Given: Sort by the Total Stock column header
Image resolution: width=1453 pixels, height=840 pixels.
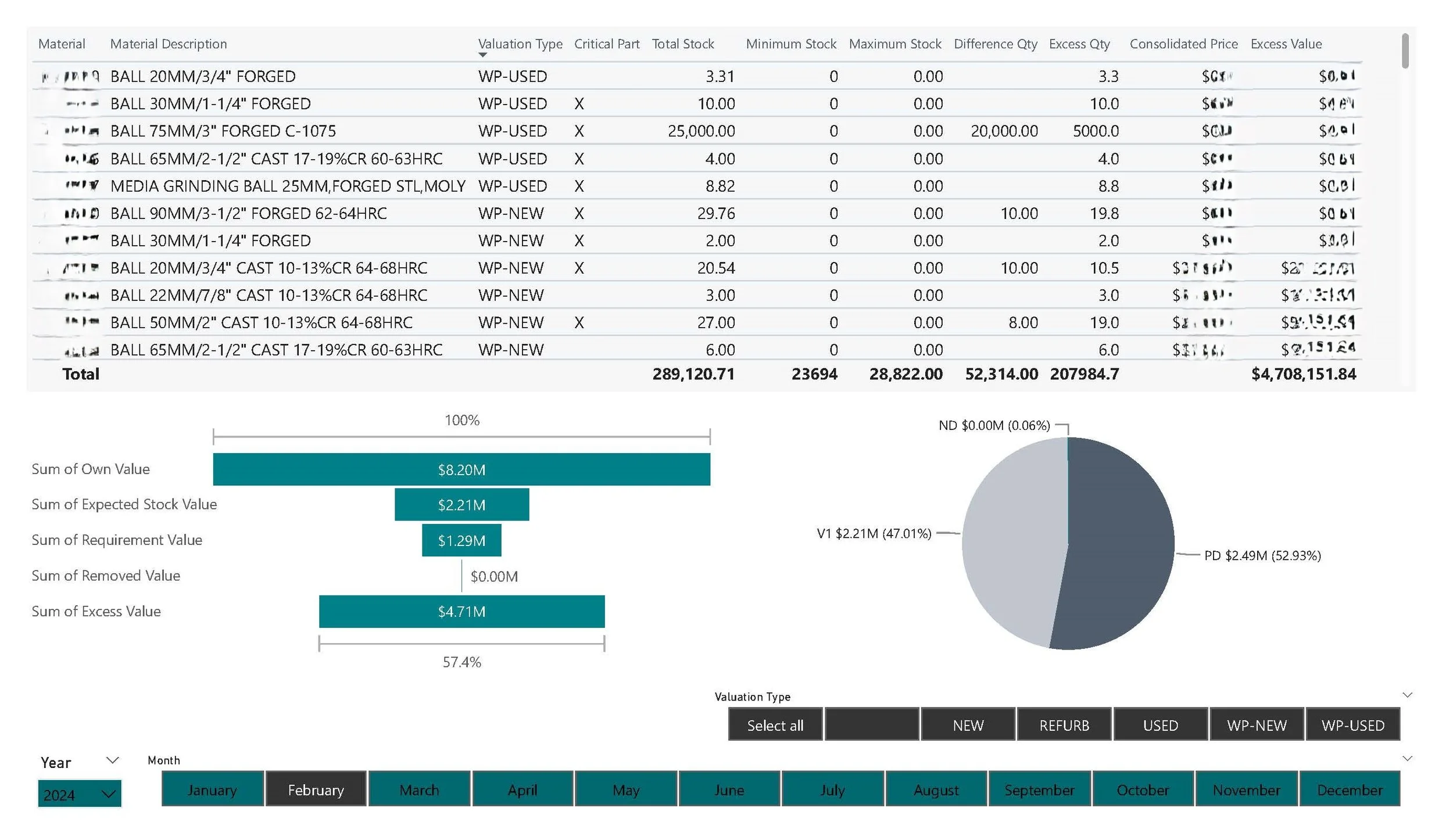Looking at the screenshot, I should [682, 44].
